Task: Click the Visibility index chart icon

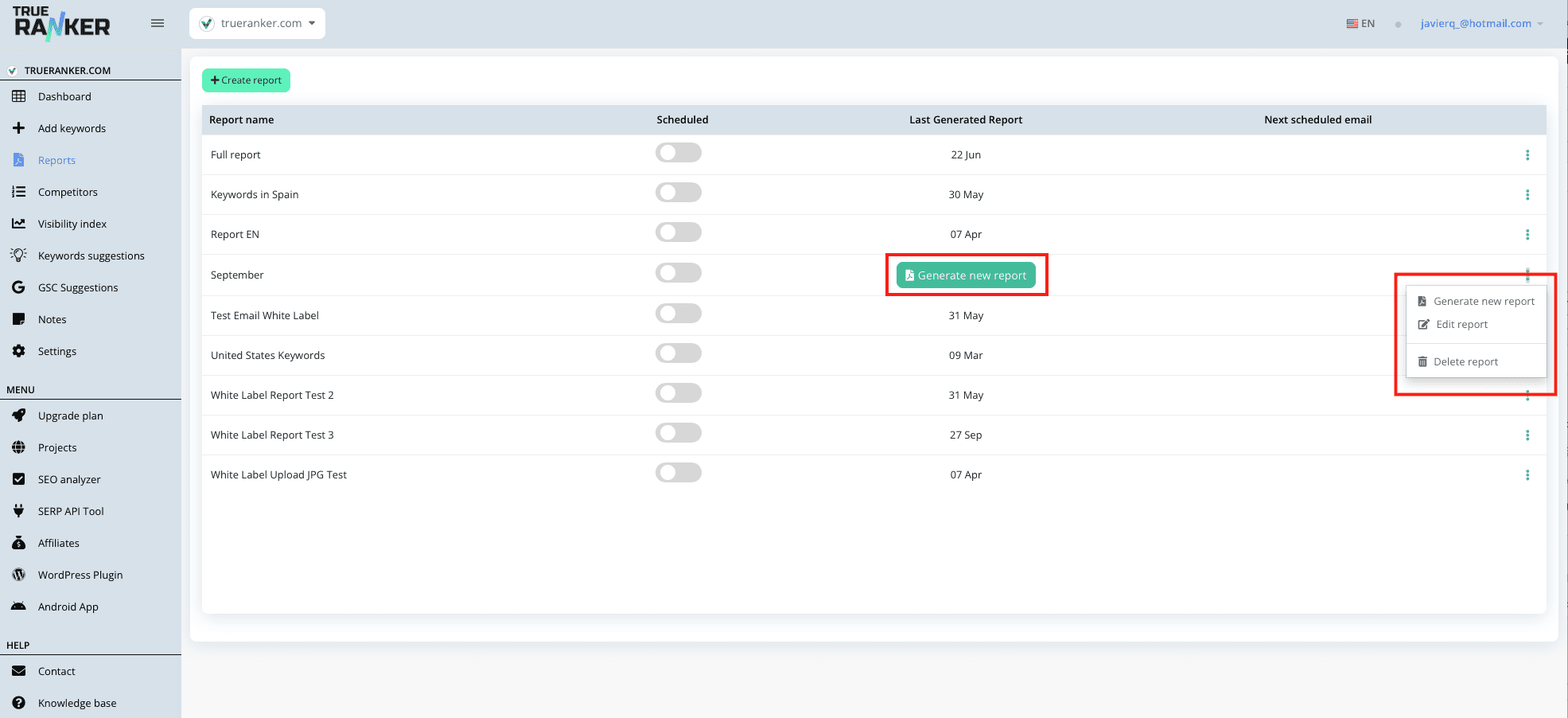Action: coord(19,224)
